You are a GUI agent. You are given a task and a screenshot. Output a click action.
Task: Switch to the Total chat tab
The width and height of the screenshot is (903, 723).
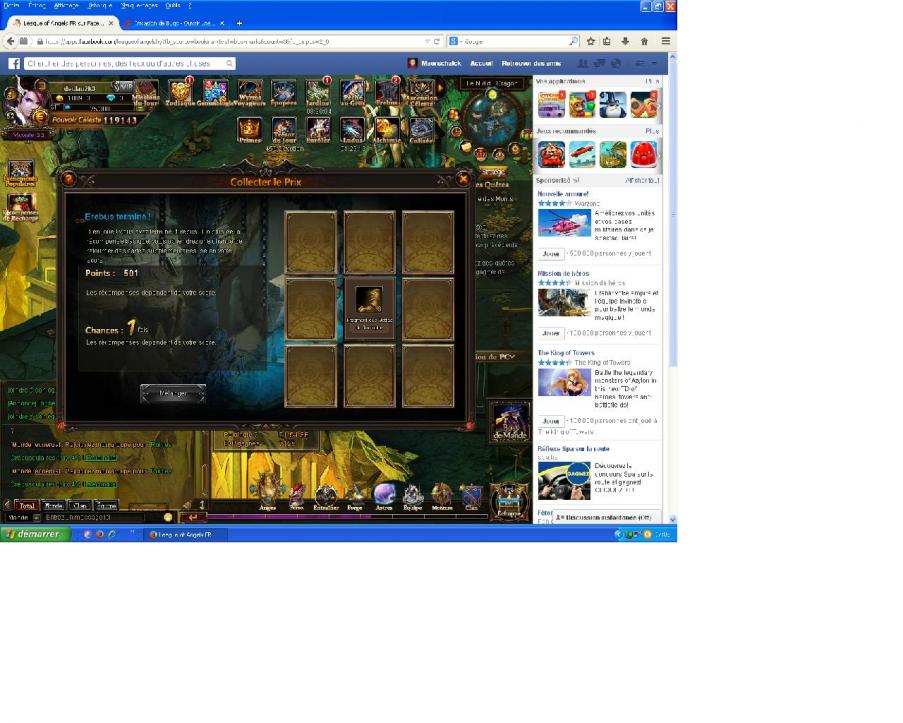coord(27,506)
